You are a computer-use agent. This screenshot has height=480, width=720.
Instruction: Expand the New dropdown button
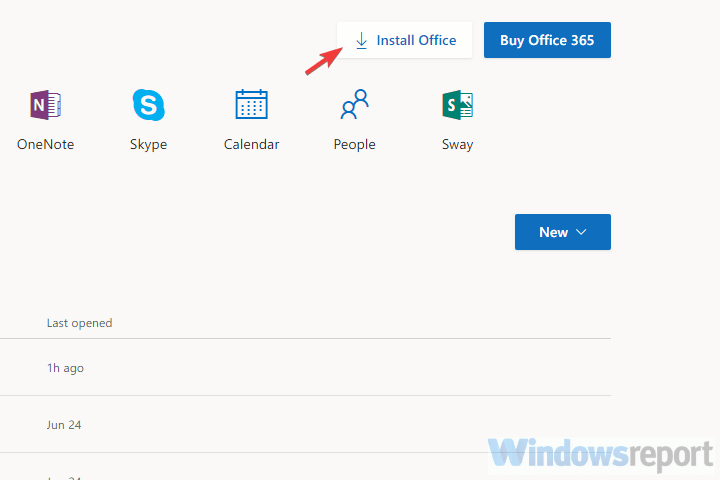pyautogui.click(x=562, y=232)
